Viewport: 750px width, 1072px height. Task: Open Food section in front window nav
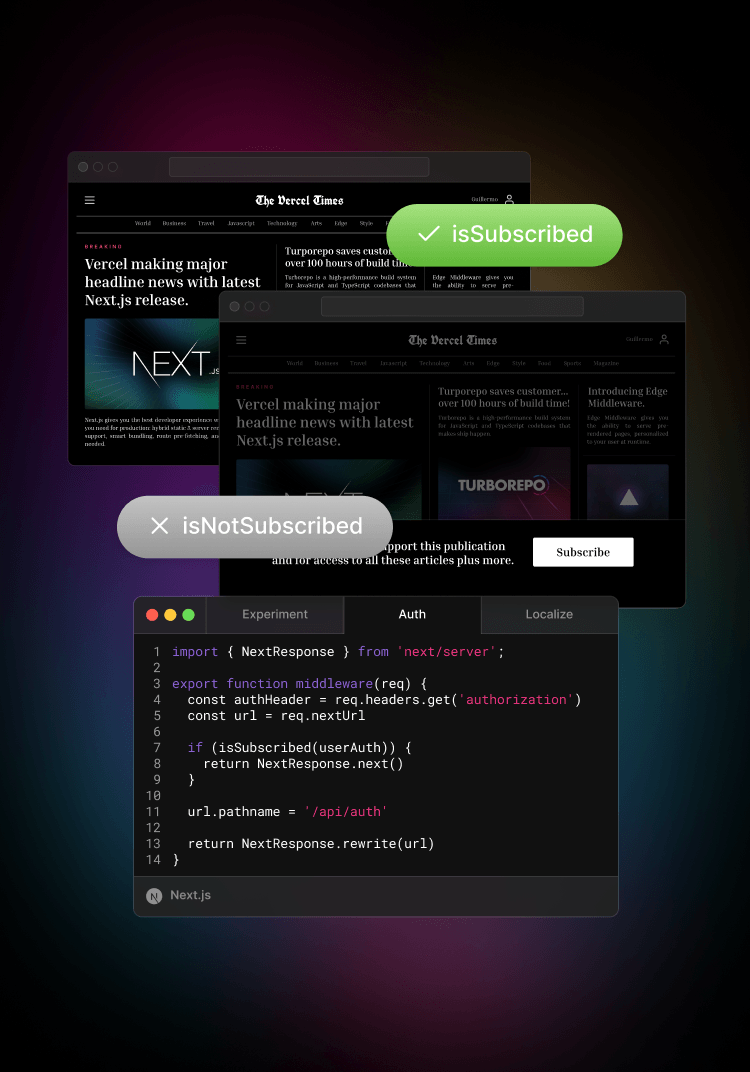pos(544,364)
